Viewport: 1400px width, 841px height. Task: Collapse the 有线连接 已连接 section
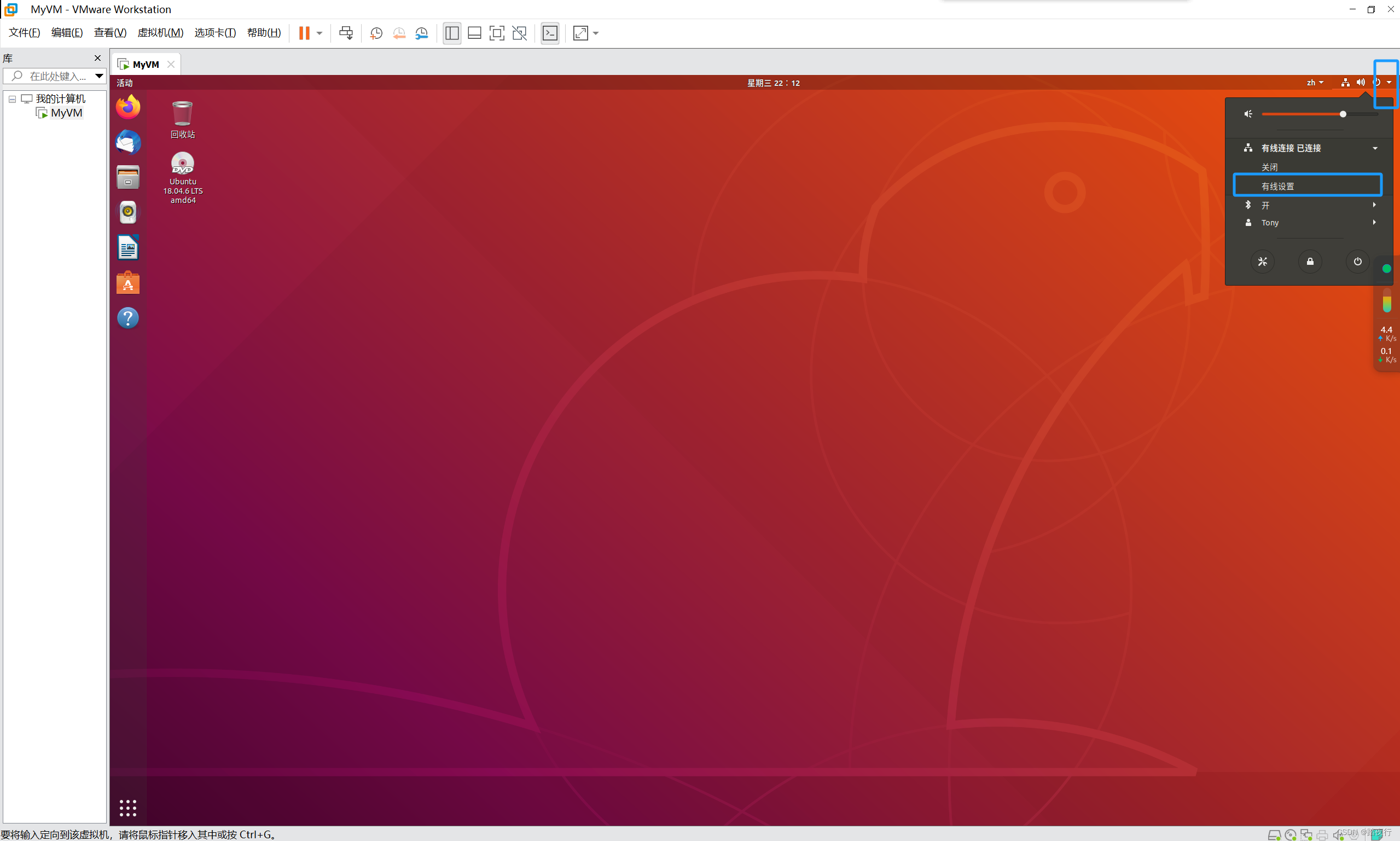tap(1310, 148)
